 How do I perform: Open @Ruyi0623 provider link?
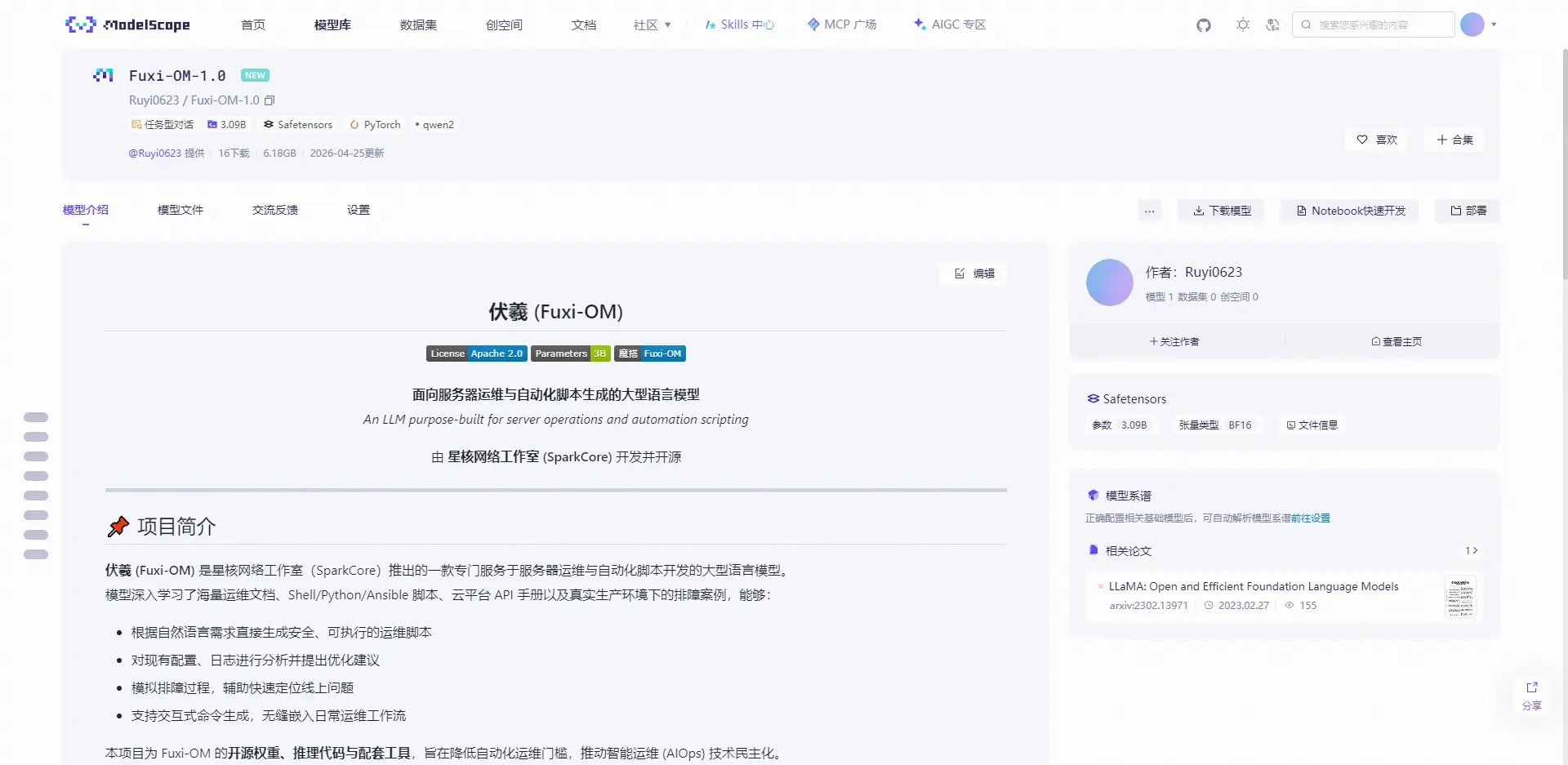coord(154,153)
